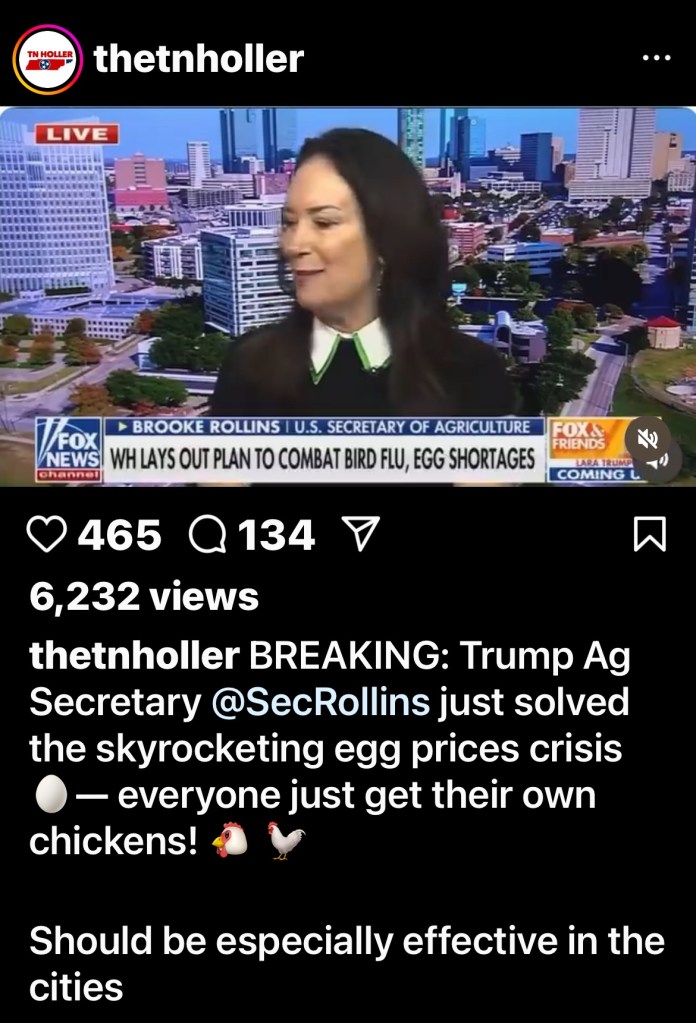Image resolution: width=696 pixels, height=1023 pixels.
Task: Tap the bird flu headline banner
Action: pos(323,459)
